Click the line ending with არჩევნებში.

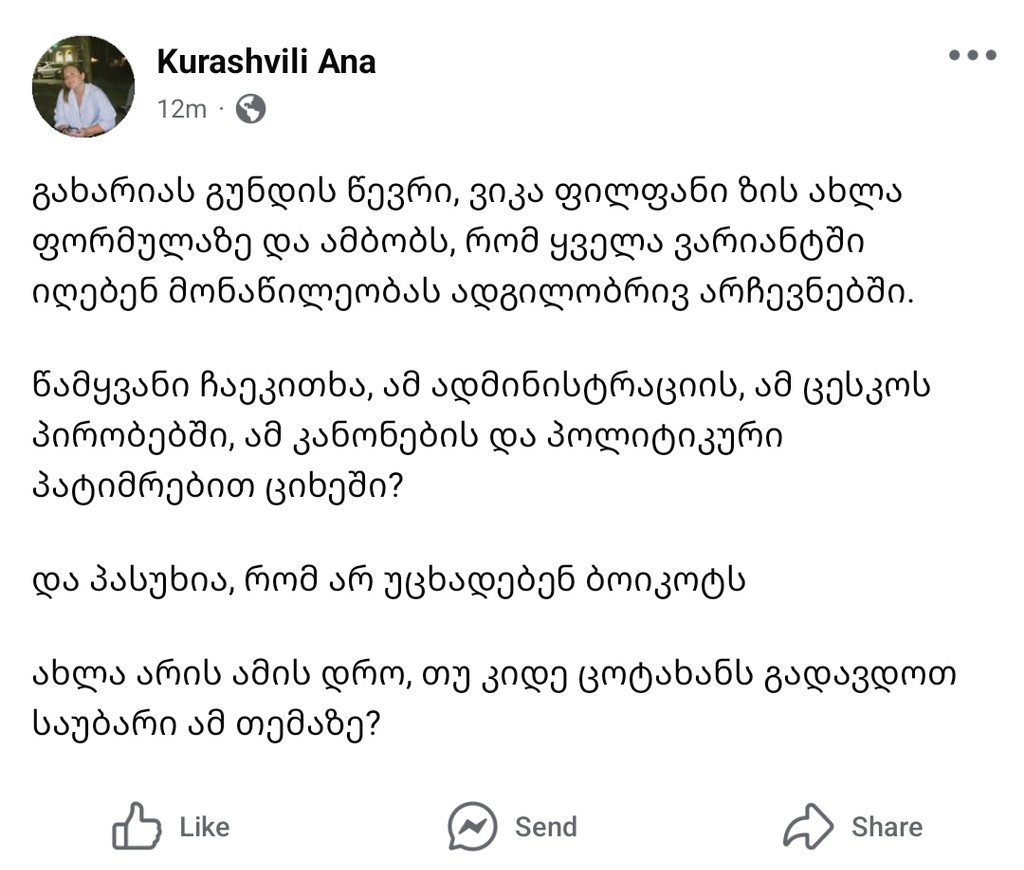(x=473, y=293)
